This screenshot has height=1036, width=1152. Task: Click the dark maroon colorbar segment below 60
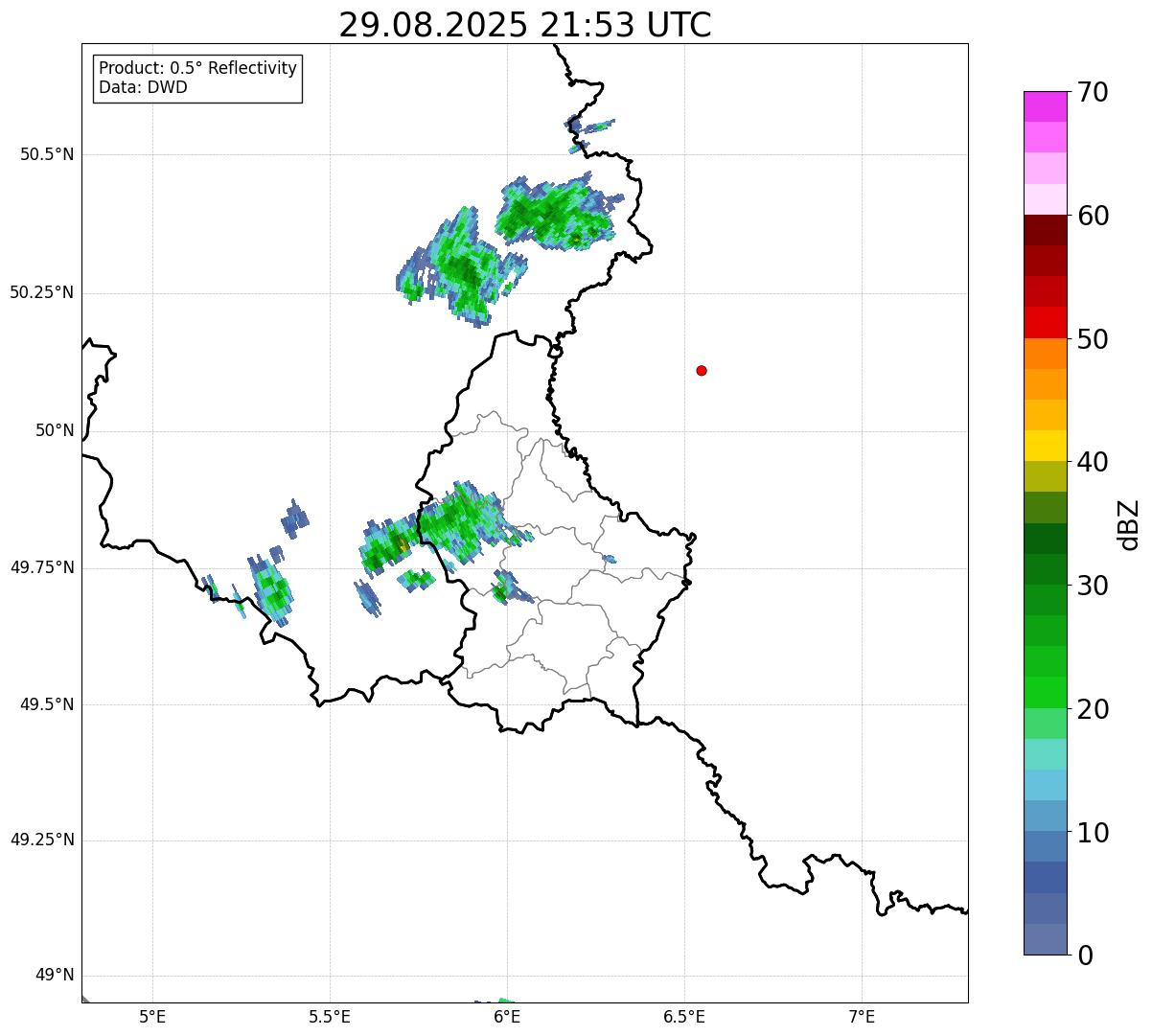click(1046, 230)
